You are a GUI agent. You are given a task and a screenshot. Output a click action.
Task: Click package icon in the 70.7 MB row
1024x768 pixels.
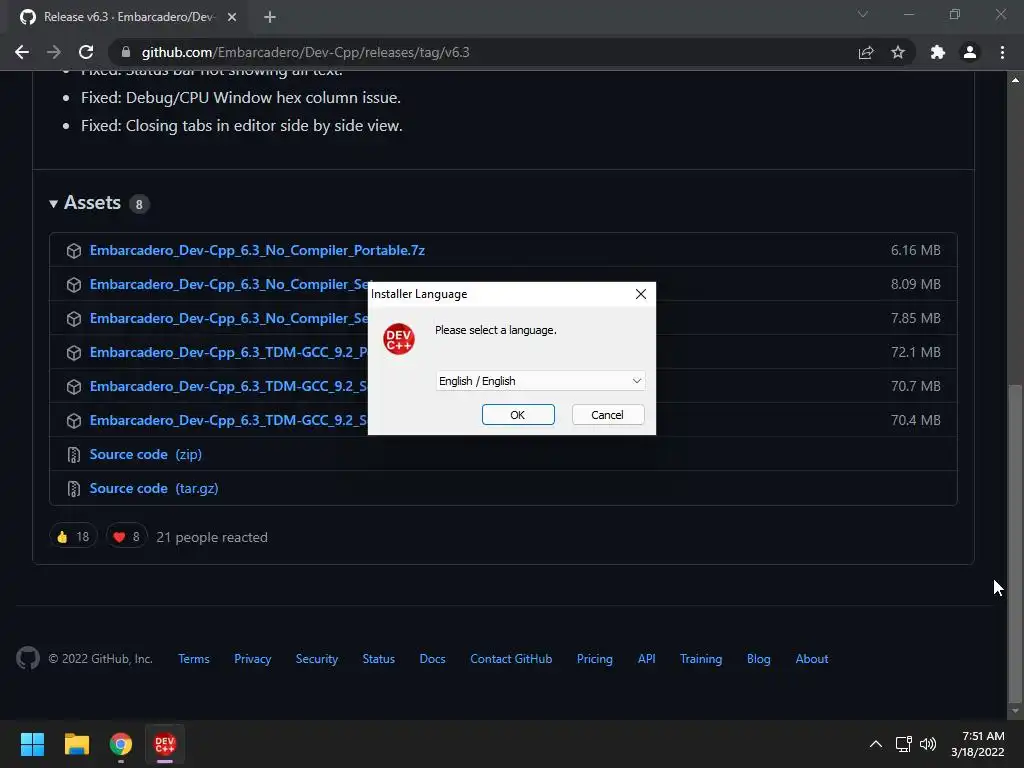[74, 387]
